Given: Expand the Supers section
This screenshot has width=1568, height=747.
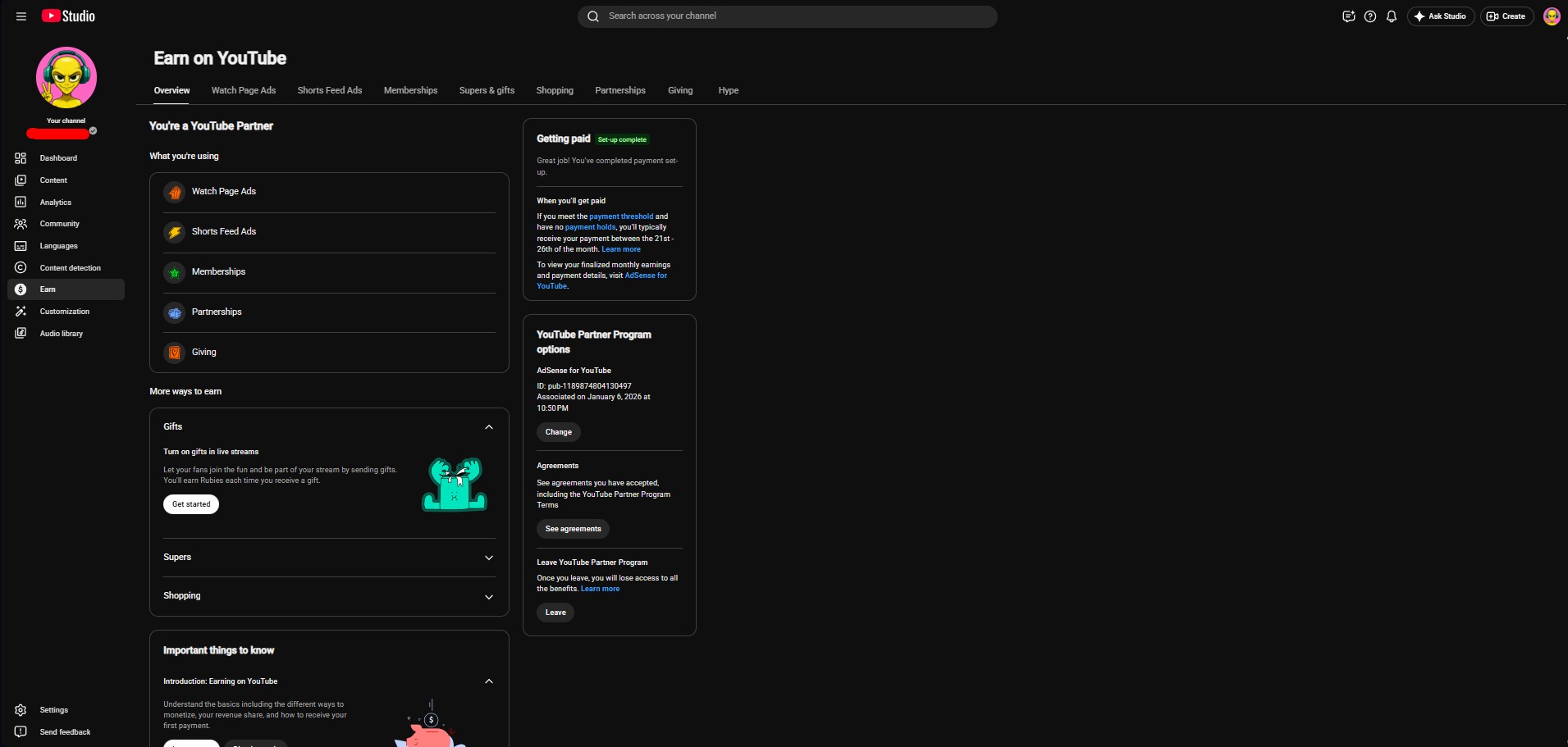Looking at the screenshot, I should pos(489,558).
